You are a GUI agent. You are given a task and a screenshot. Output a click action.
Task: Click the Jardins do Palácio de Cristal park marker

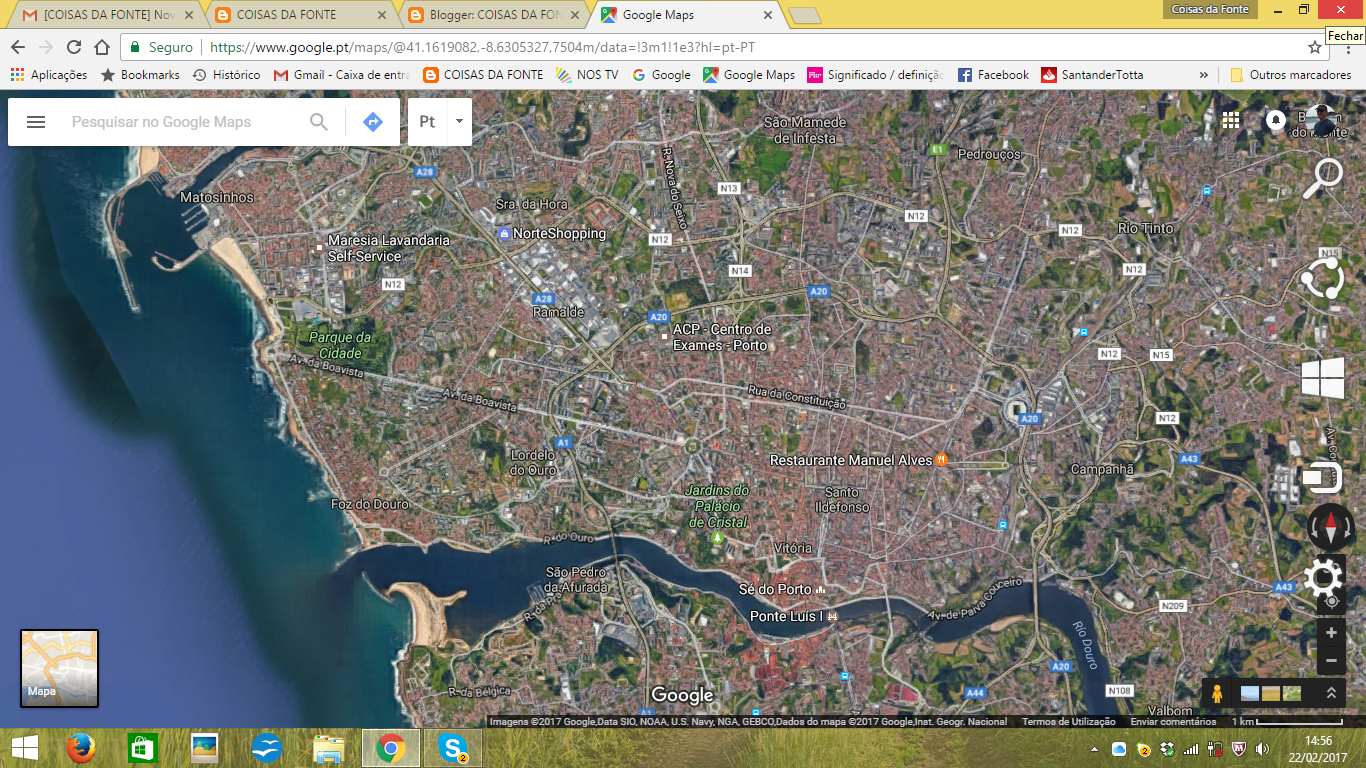point(716,539)
